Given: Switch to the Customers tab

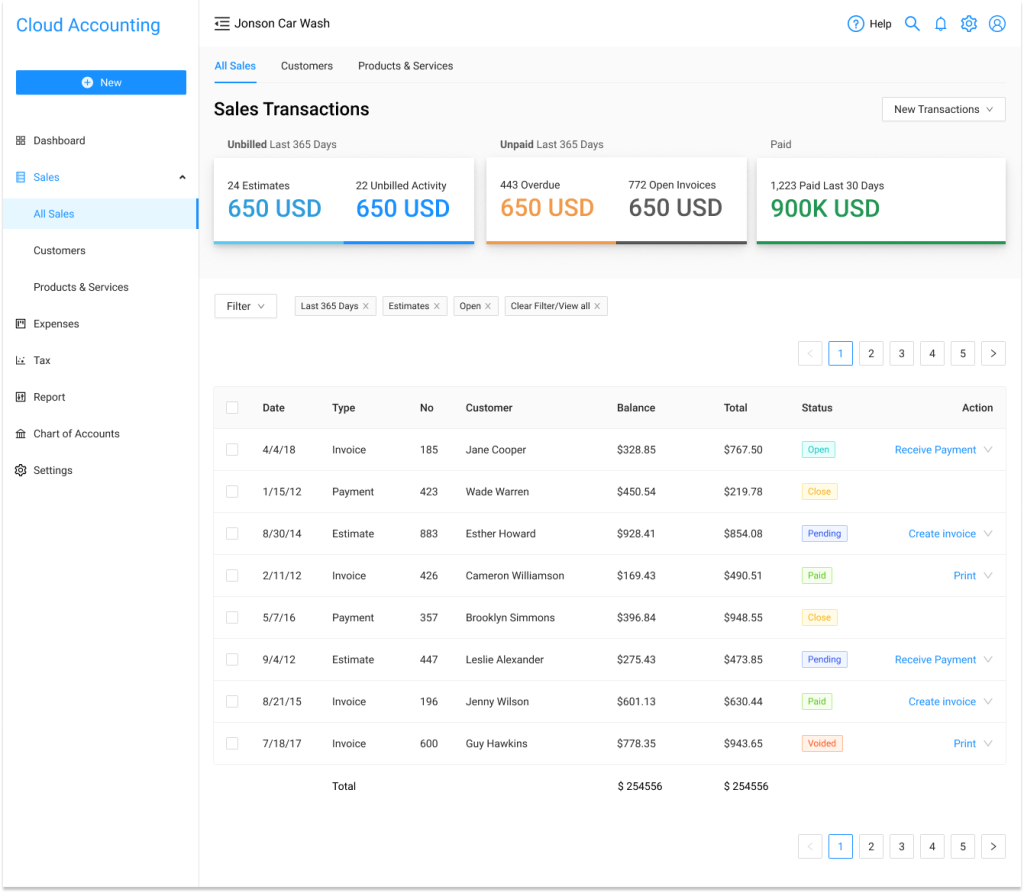Looking at the screenshot, I should (x=306, y=66).
